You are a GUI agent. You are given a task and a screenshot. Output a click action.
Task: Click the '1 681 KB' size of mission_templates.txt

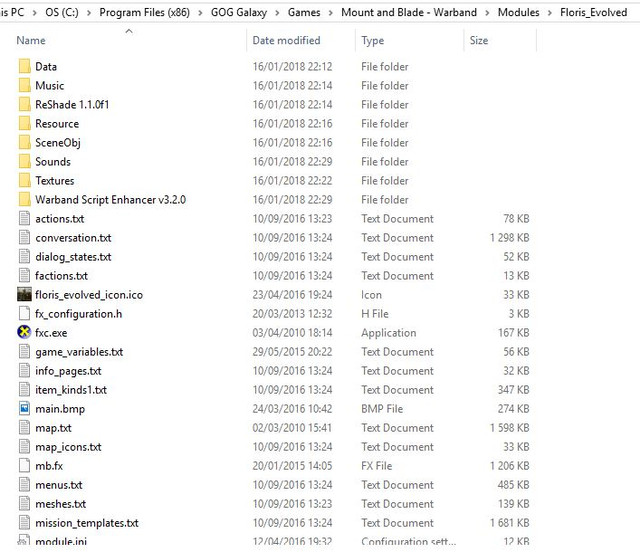pyautogui.click(x=509, y=523)
